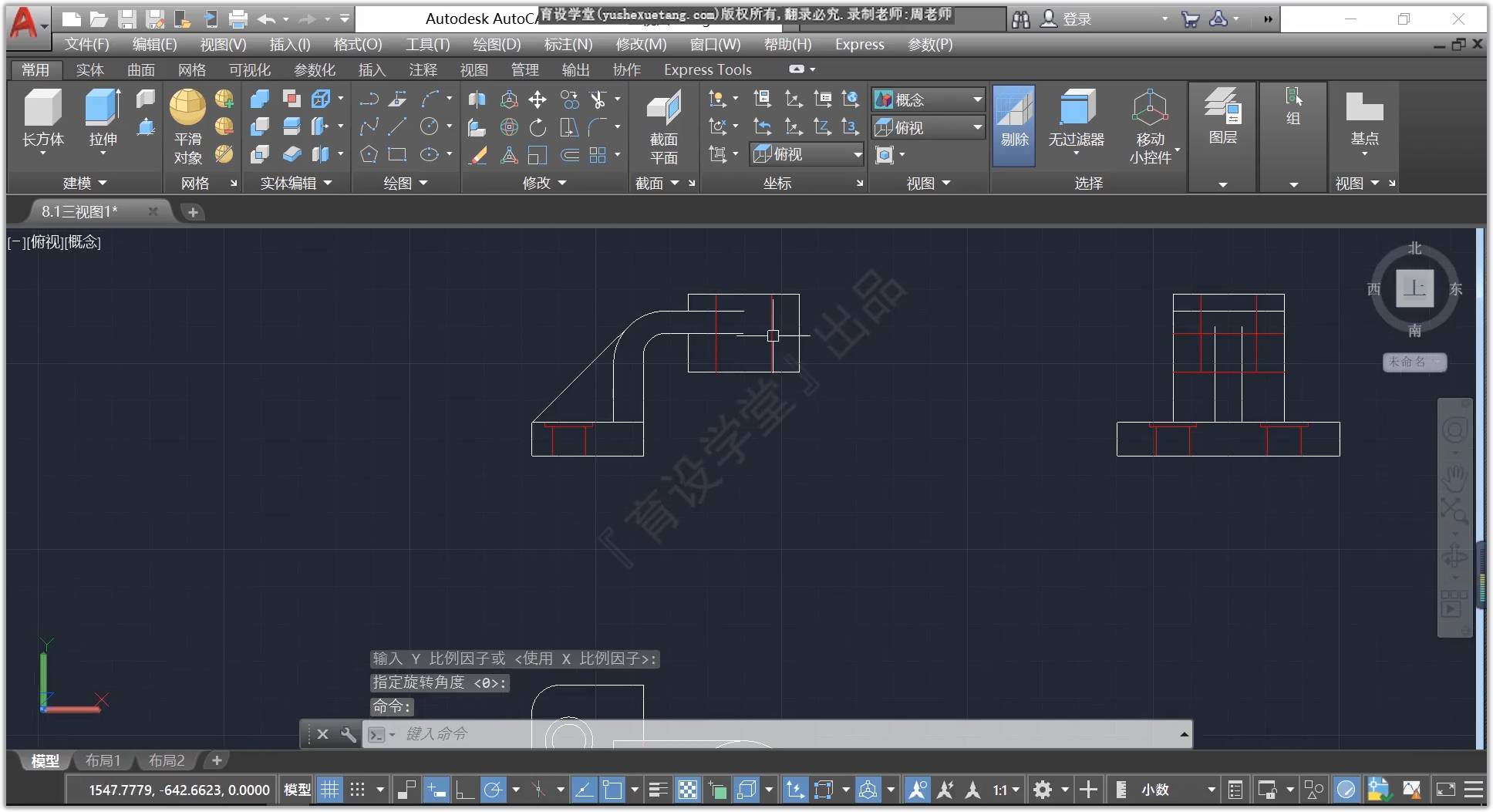Click the [概念] viewport visual style label
Screen dimensions: 1493x812
tap(83, 242)
